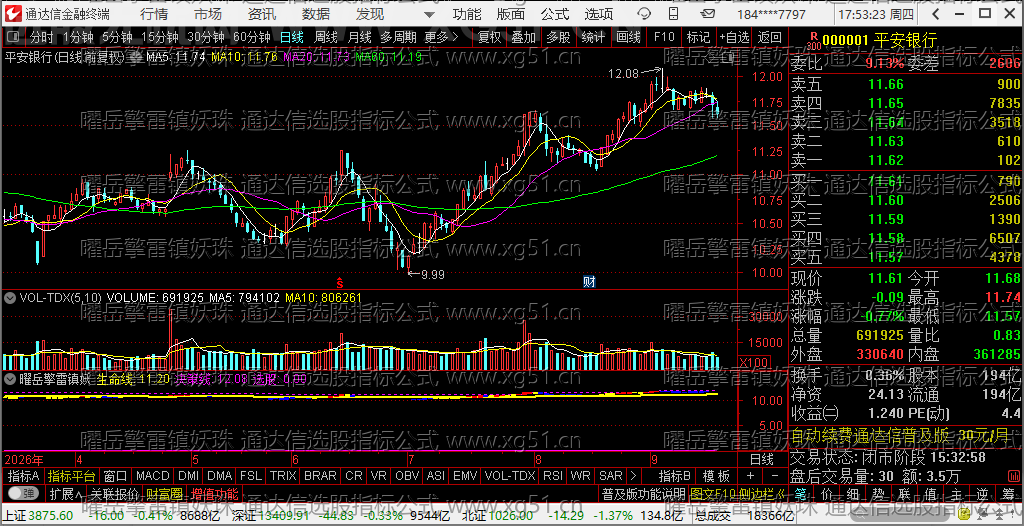Collapse the VOL-TDX indicator panel arrow
Viewport: 1024px width, 526px height.
pyautogui.click(x=10, y=298)
